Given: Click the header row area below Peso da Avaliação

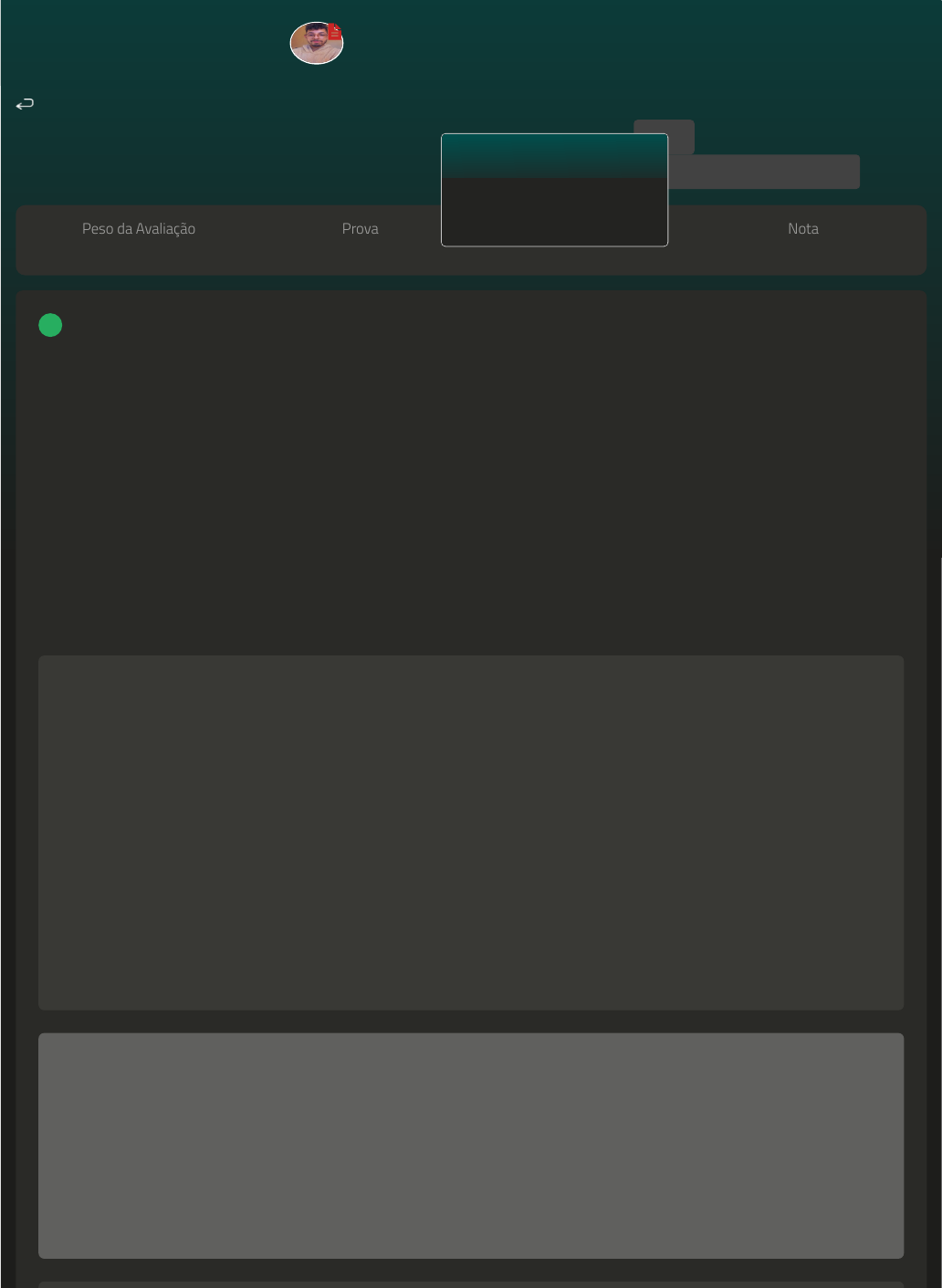Looking at the screenshot, I should pyautogui.click(x=139, y=257).
